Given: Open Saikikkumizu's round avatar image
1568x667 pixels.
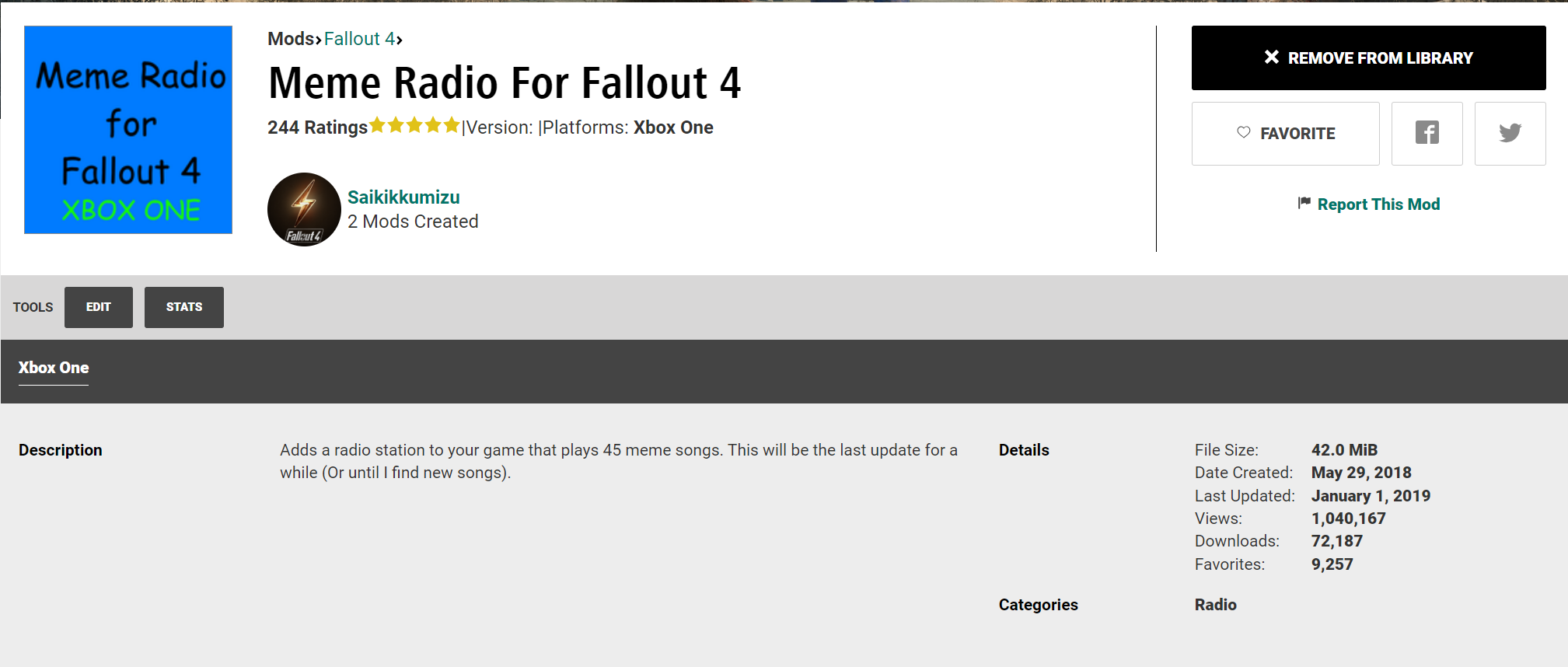Looking at the screenshot, I should click(x=304, y=209).
